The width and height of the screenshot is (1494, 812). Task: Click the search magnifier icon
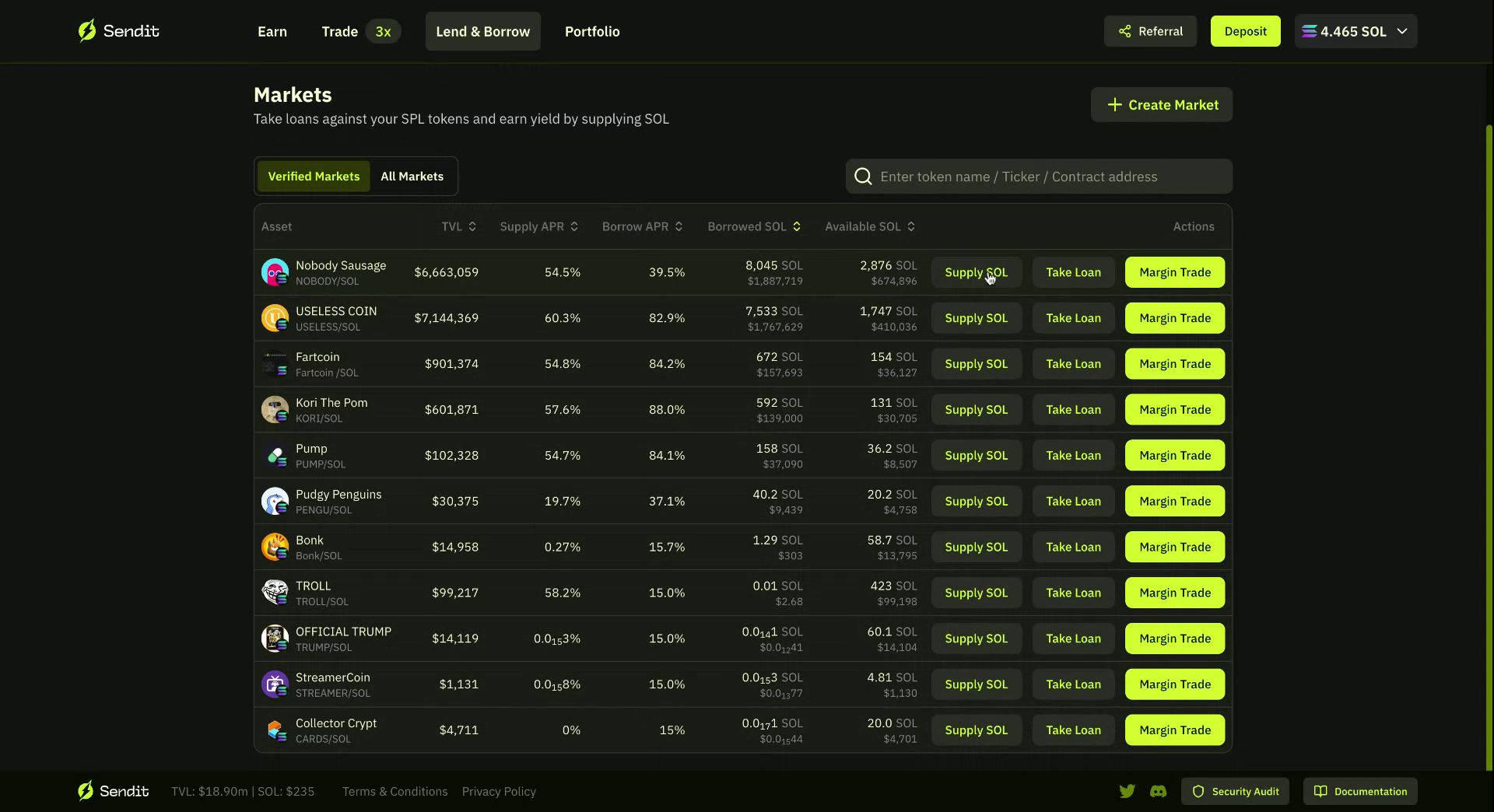pos(863,176)
